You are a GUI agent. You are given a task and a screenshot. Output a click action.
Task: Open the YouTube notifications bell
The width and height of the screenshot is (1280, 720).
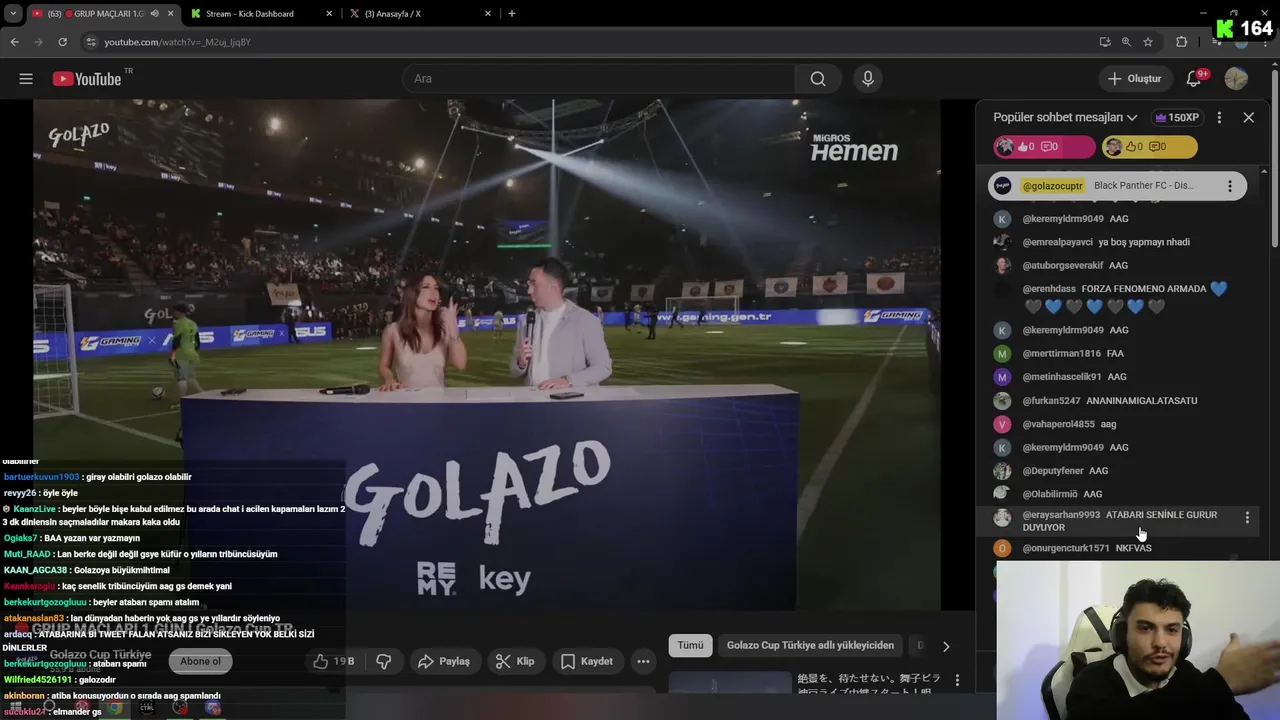coord(1194,79)
